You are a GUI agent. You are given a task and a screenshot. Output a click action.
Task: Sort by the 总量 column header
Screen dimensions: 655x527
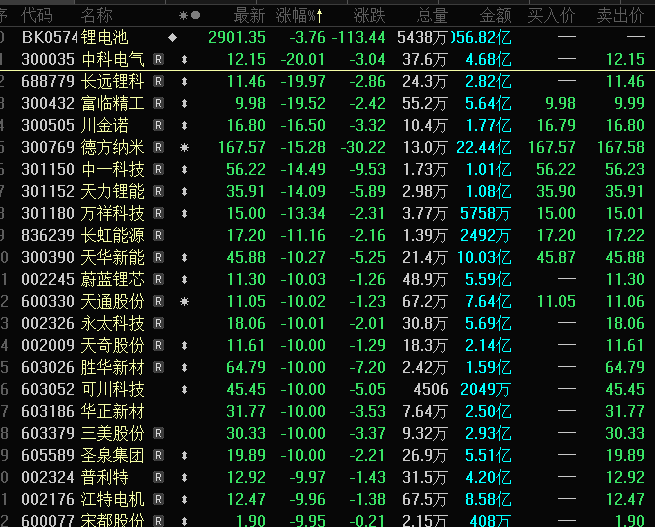tap(432, 16)
